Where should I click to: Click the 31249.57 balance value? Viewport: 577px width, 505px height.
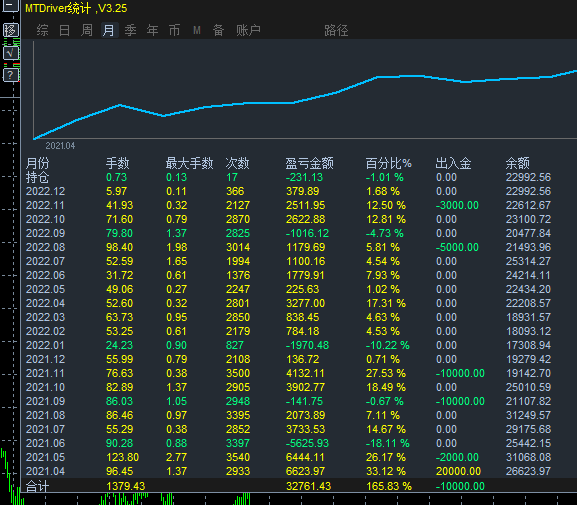(528, 415)
